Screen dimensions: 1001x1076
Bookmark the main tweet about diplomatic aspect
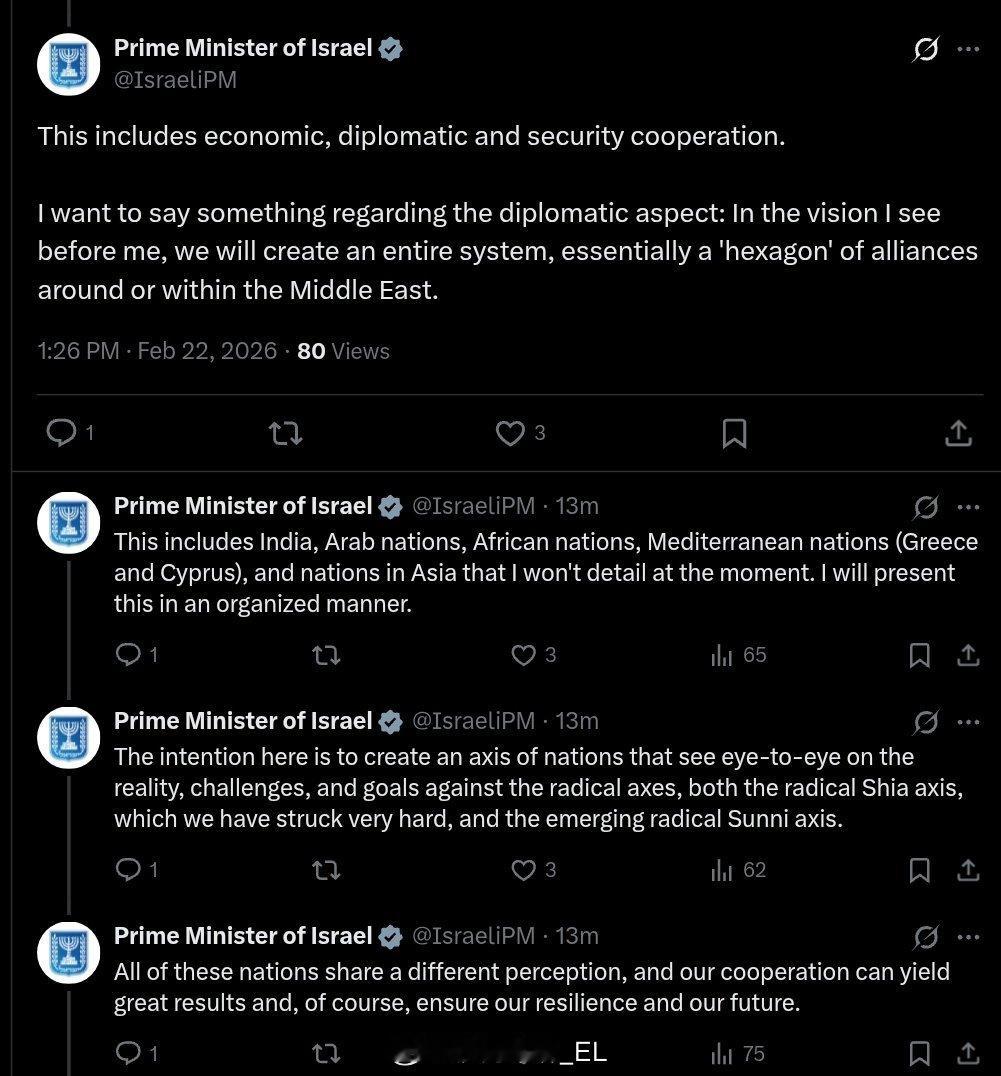(x=734, y=432)
